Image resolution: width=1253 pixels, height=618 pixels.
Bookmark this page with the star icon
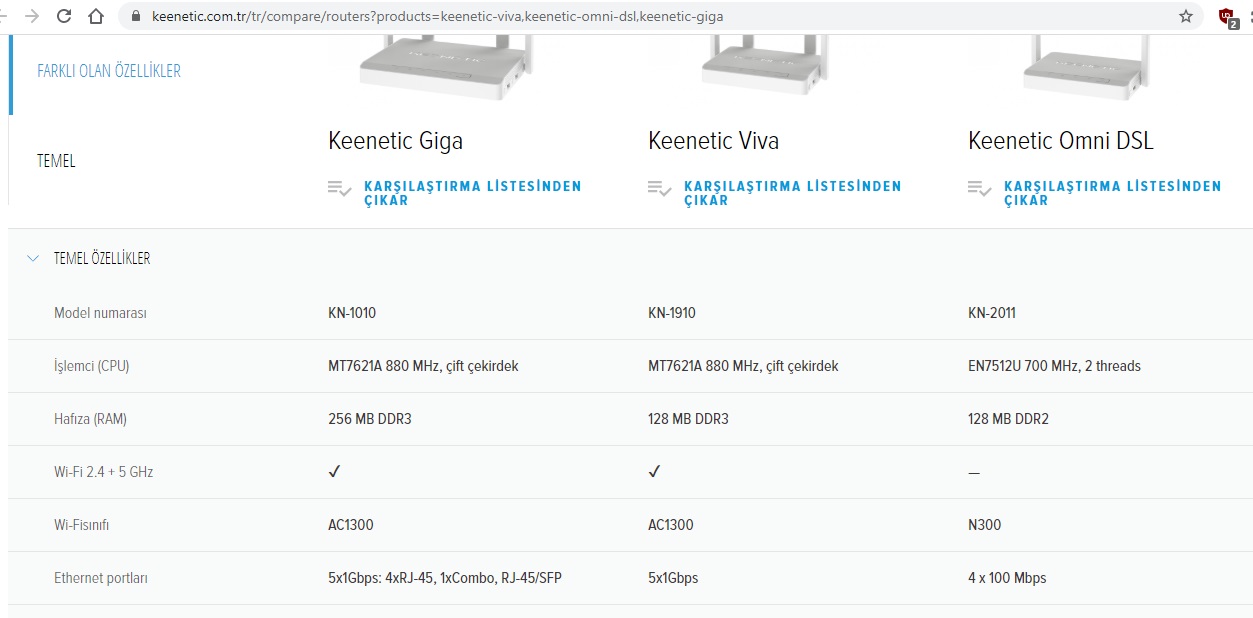click(1186, 16)
